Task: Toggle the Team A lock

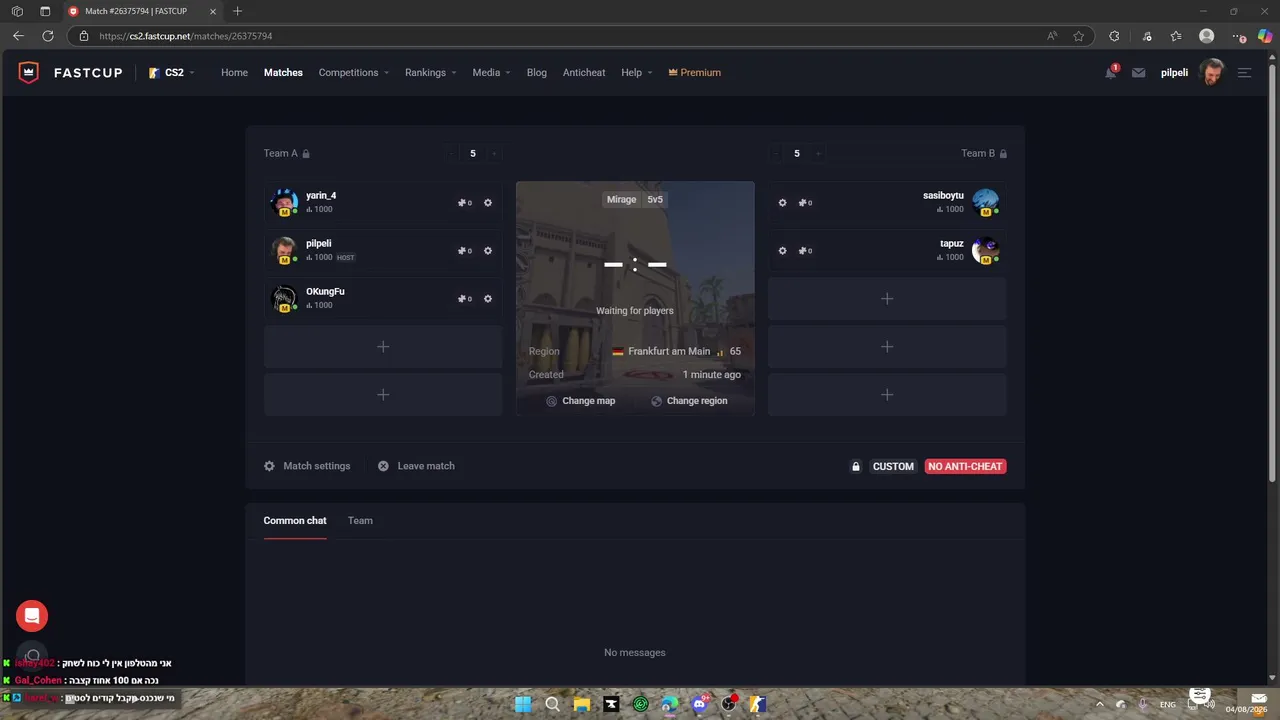Action: click(x=306, y=154)
